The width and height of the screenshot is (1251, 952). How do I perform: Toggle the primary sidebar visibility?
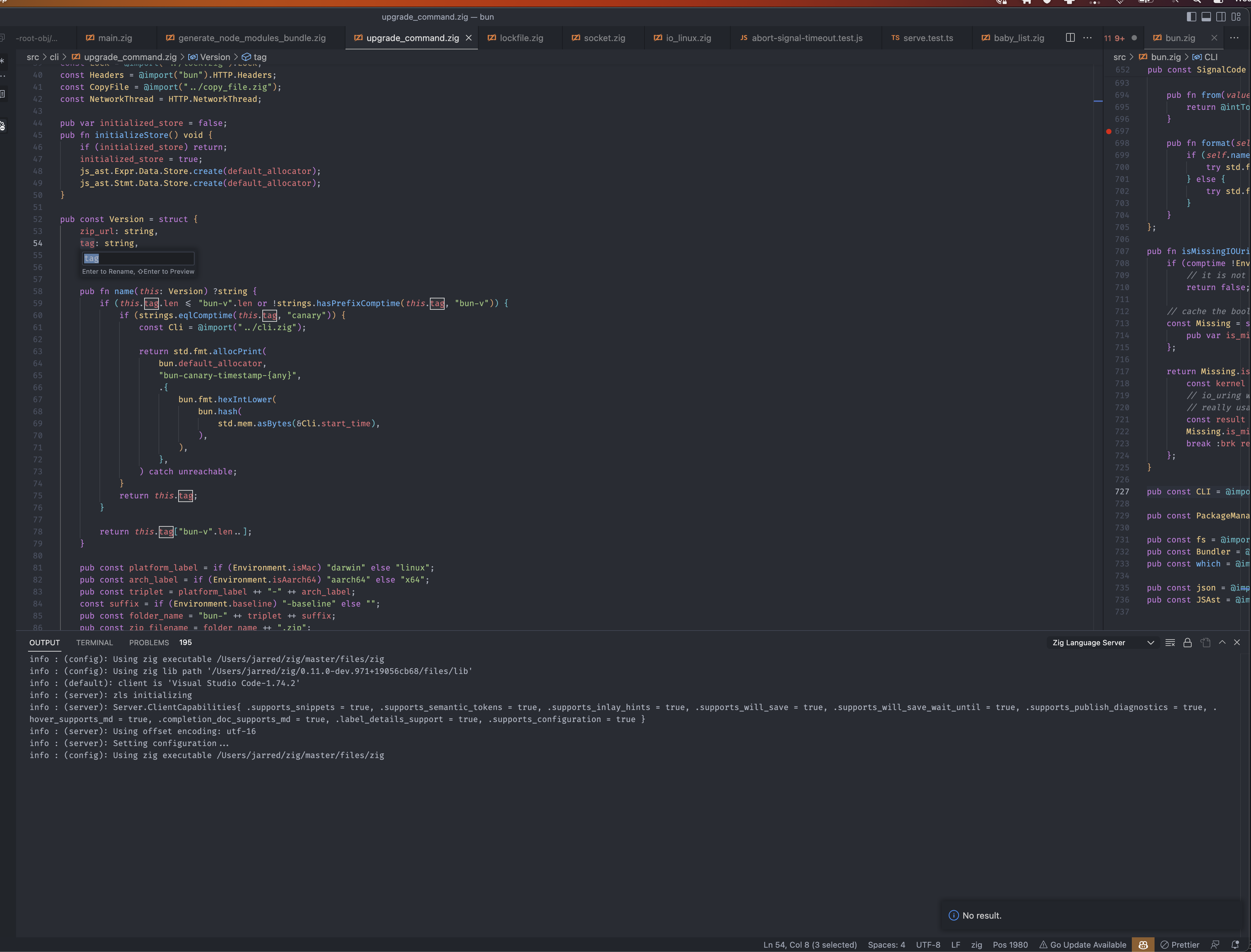coord(1191,17)
